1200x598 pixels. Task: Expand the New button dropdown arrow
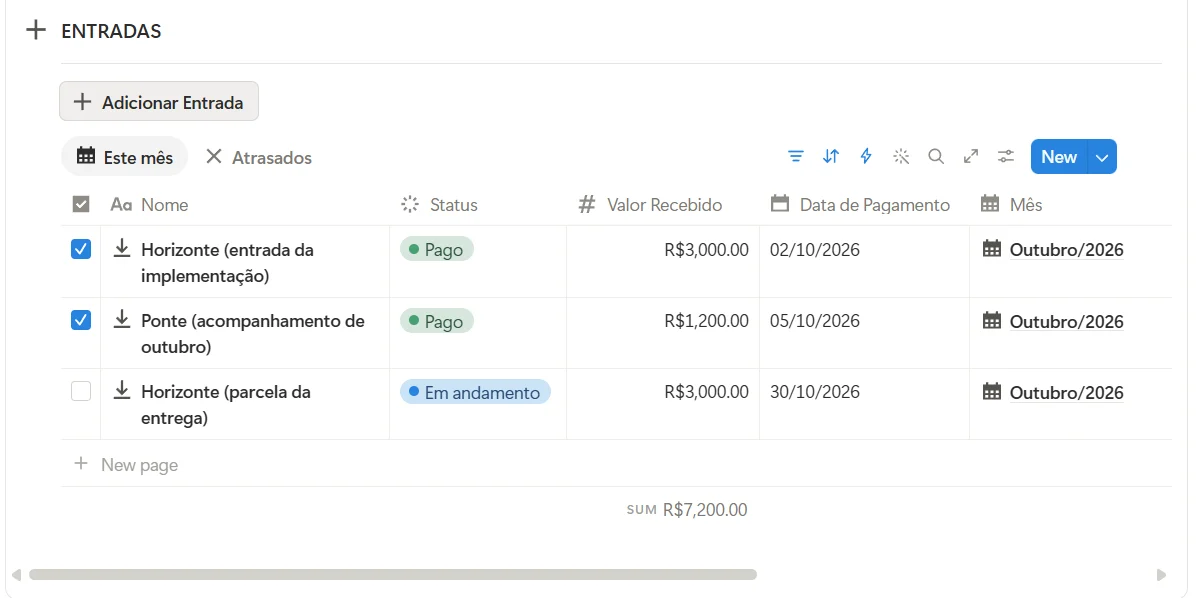pyautogui.click(x=1102, y=156)
